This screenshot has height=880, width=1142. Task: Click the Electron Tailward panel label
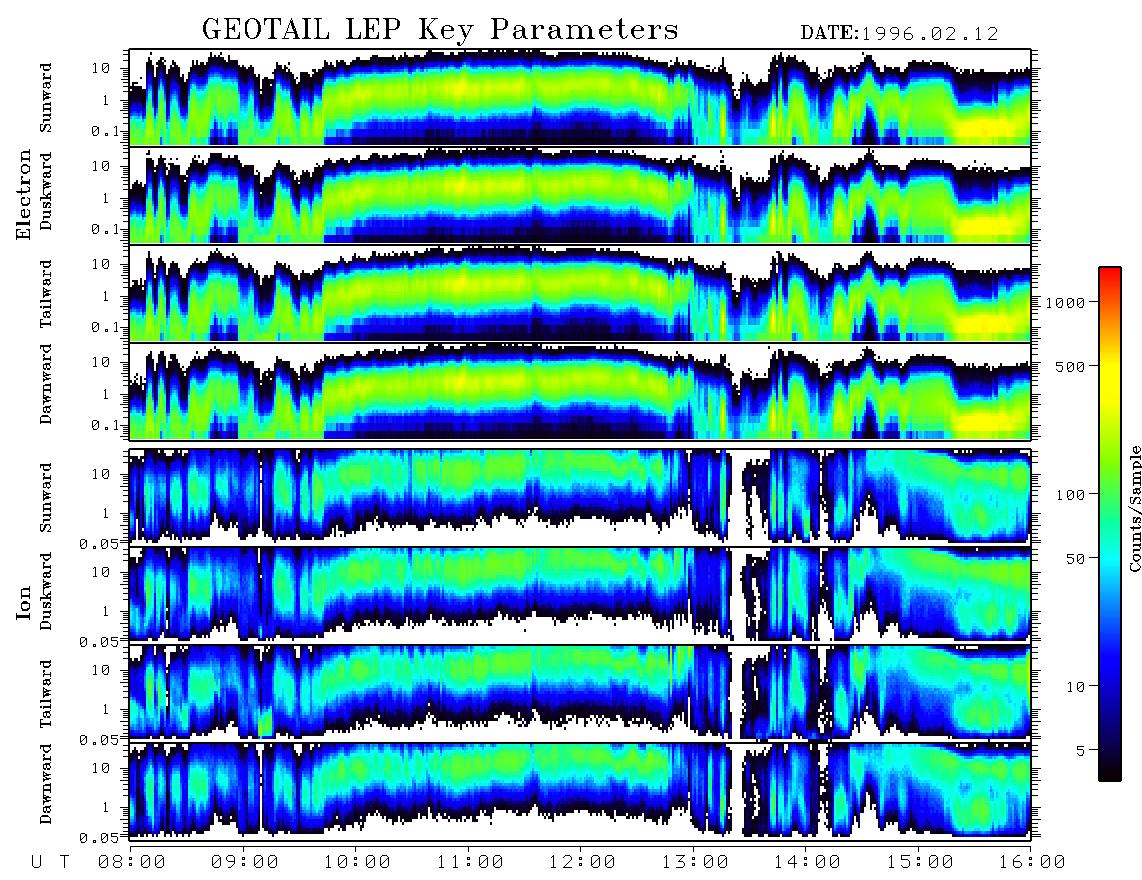46,294
